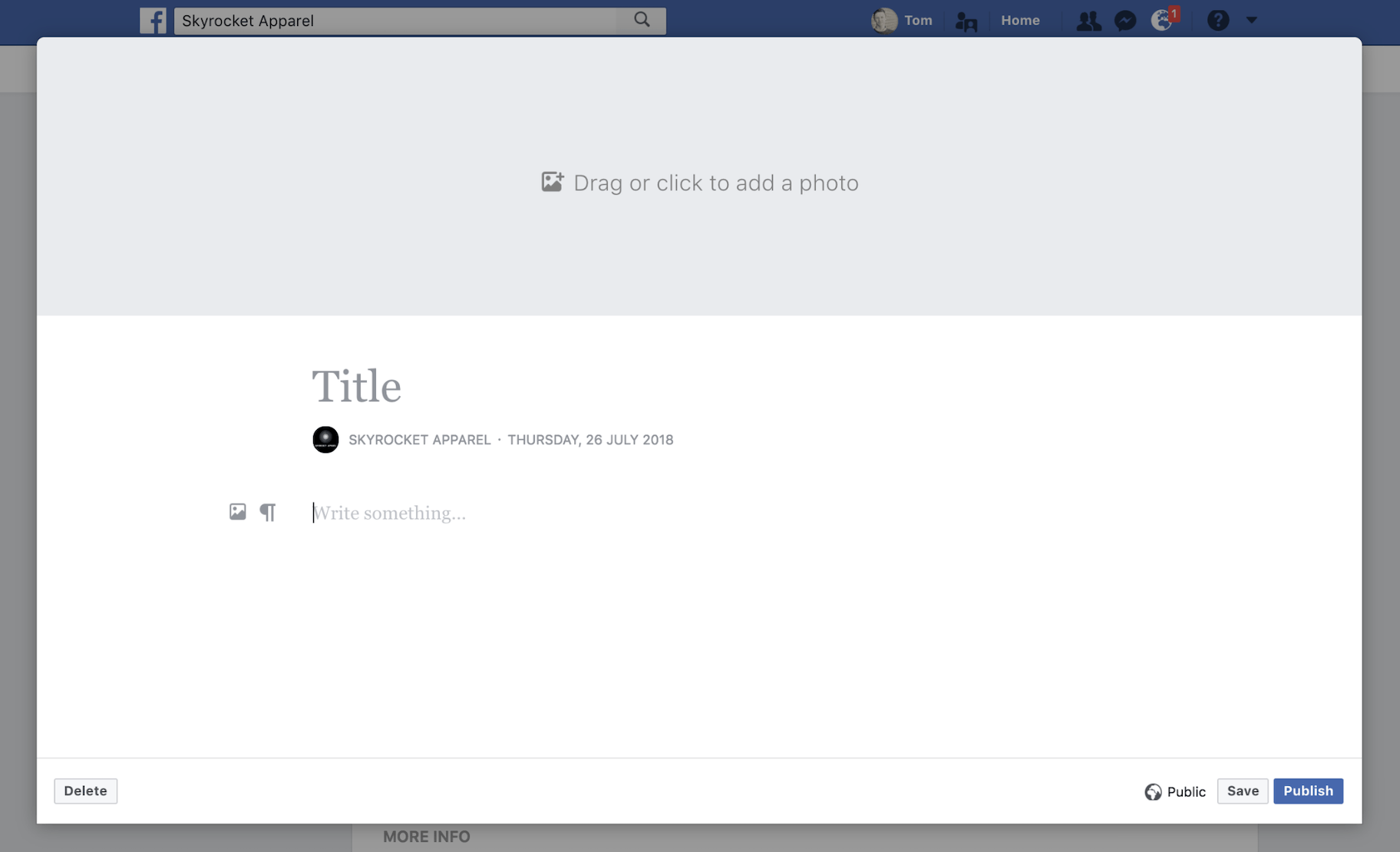
Task: Open the MORE INFO section
Action: pos(426,836)
